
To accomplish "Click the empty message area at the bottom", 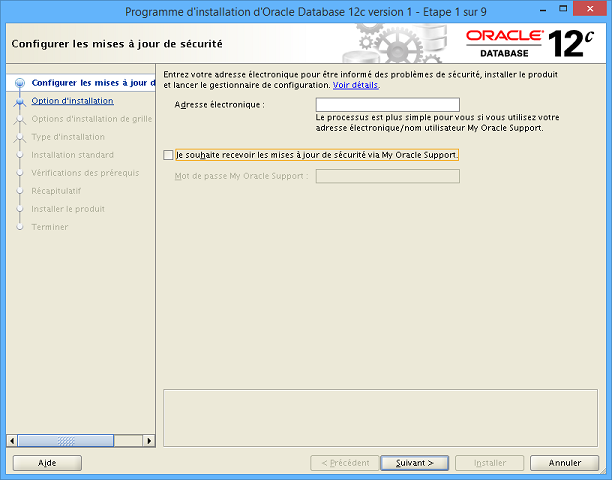I will pos(380,418).
